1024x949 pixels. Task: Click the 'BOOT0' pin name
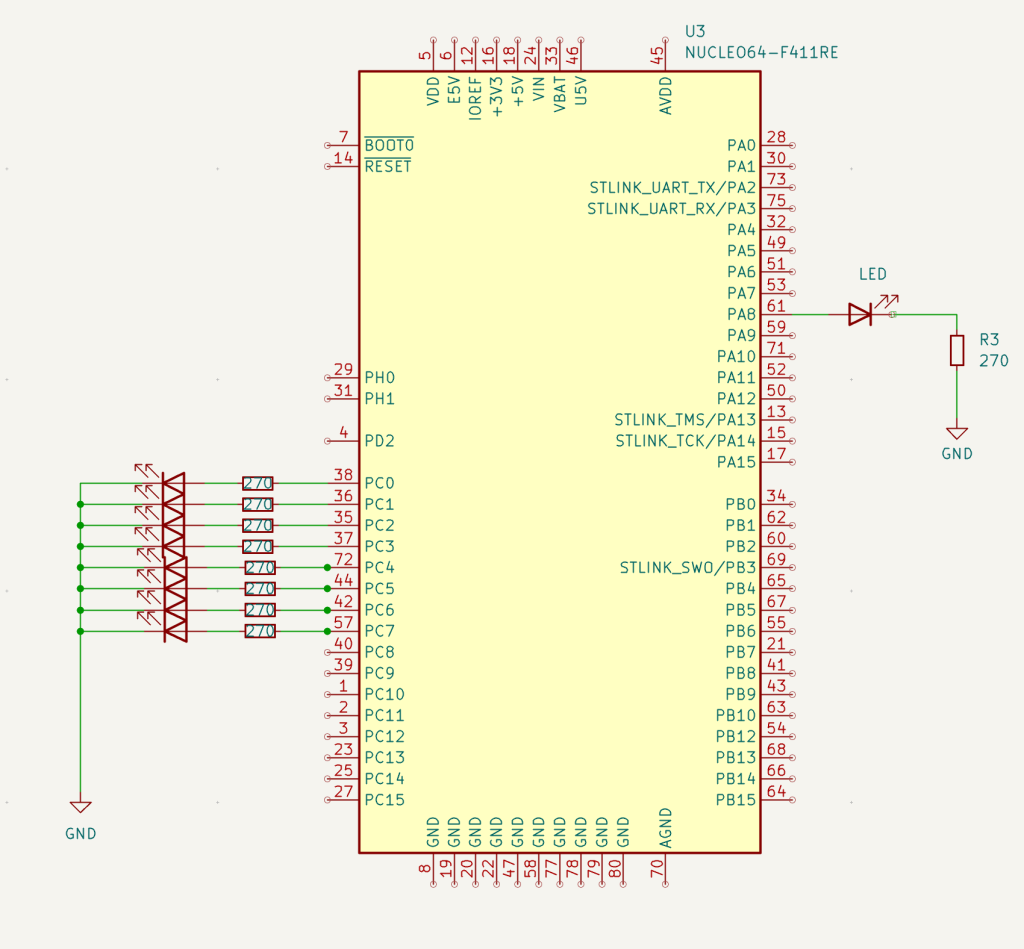coord(389,145)
